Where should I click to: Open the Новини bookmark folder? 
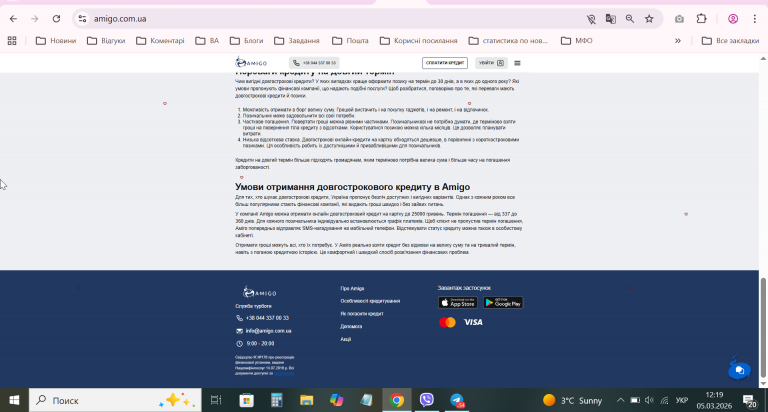(56, 41)
